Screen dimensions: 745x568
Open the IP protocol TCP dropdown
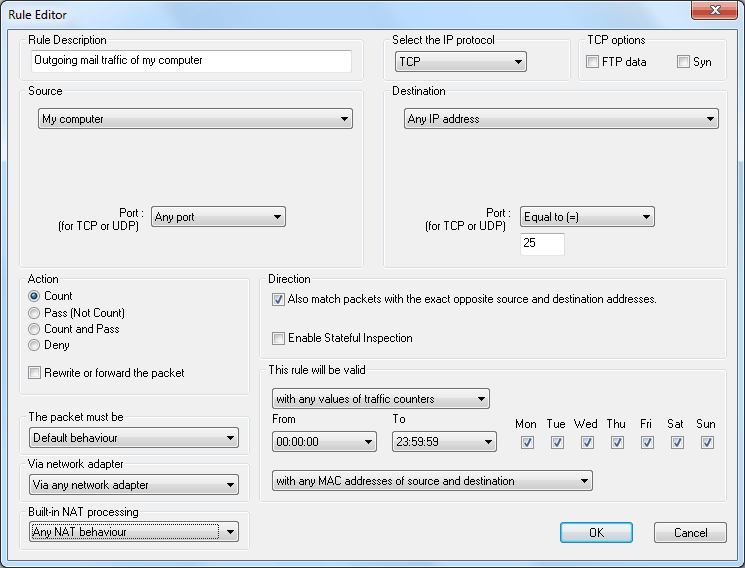460,62
